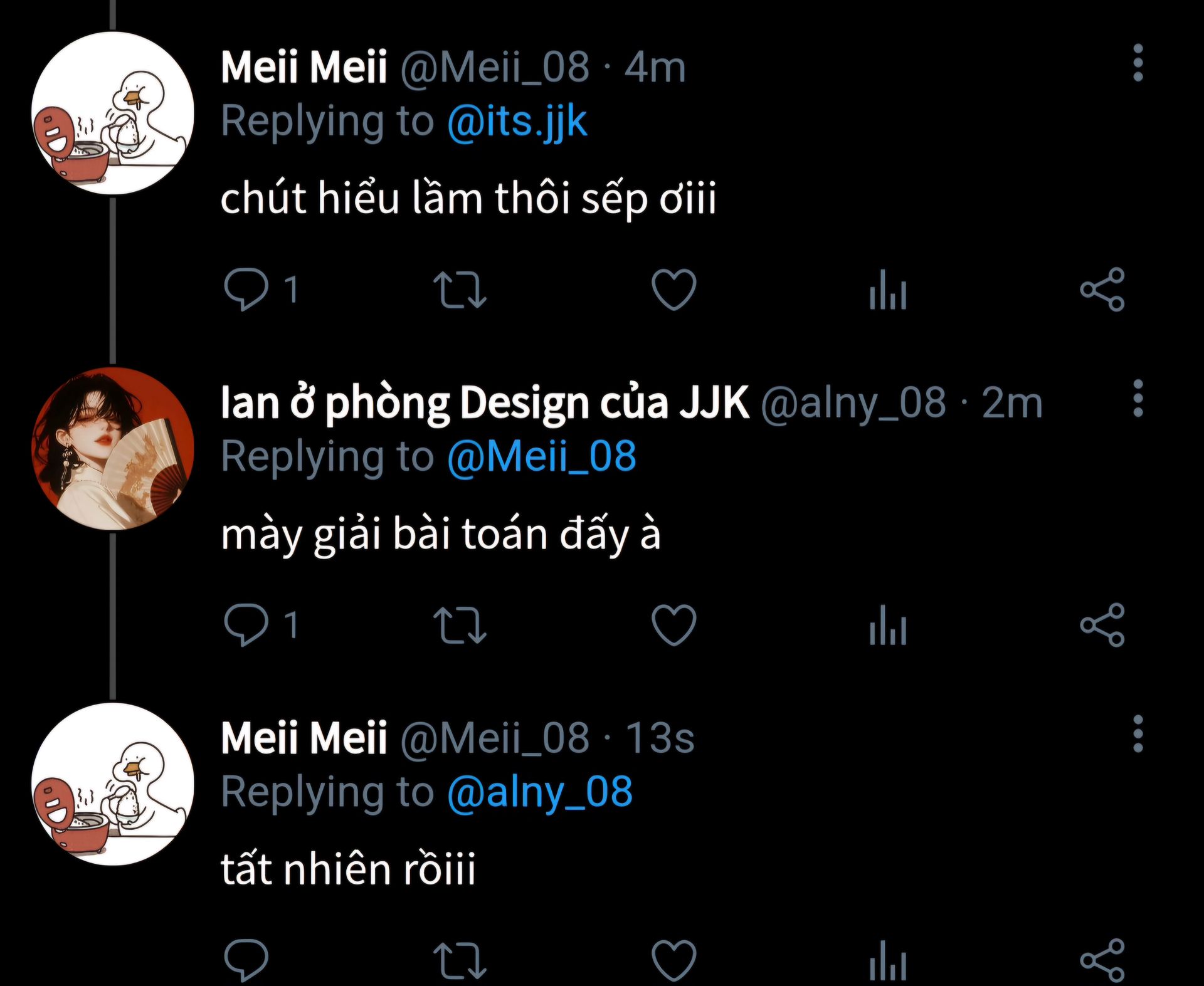View analytics of the alny_08 tweet

click(888, 625)
